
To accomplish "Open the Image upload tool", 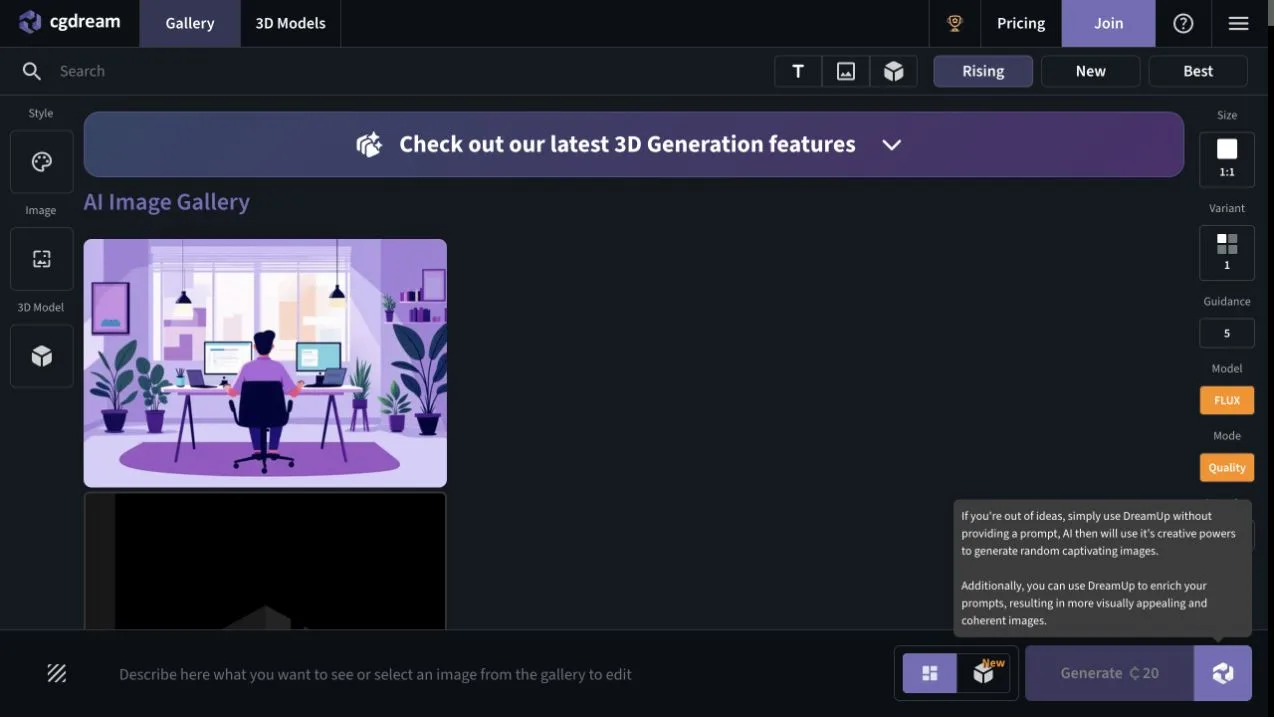I will pyautogui.click(x=42, y=259).
